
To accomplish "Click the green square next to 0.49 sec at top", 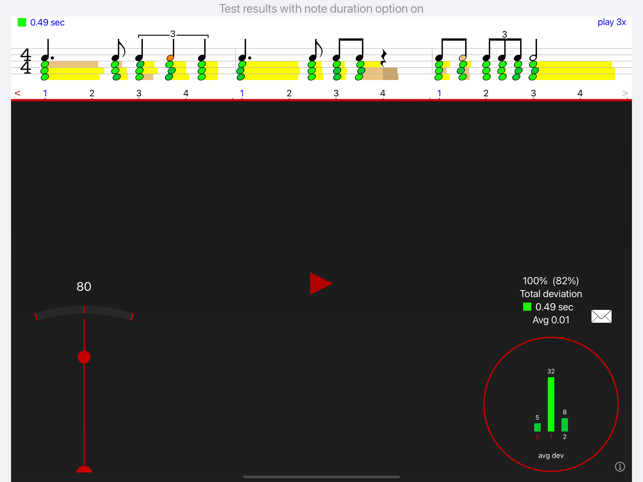I will pyautogui.click(x=22, y=22).
